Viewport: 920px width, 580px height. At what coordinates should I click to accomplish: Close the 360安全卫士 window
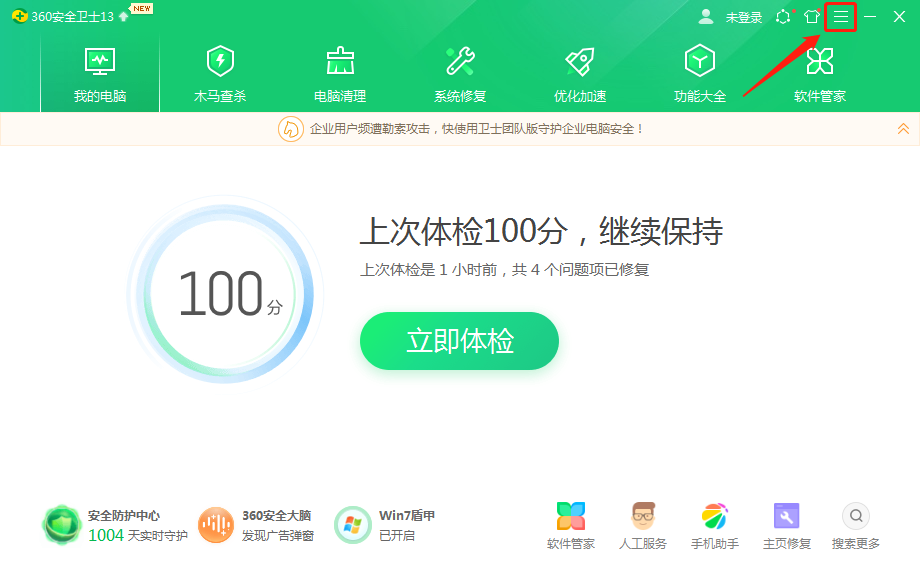tap(899, 17)
